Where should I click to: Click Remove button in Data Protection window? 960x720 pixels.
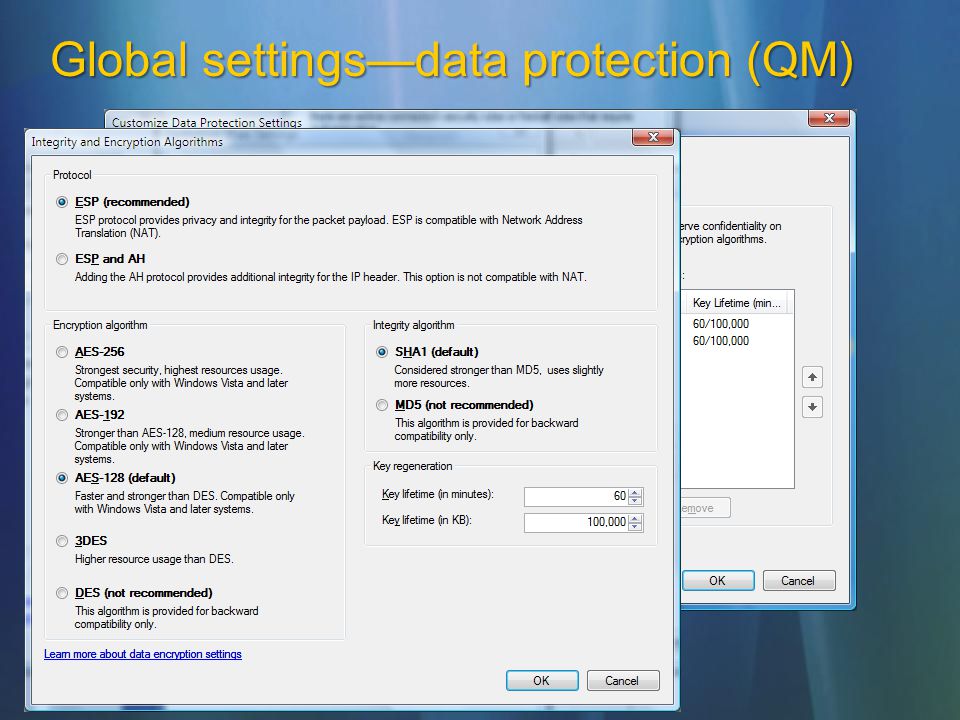coord(705,508)
